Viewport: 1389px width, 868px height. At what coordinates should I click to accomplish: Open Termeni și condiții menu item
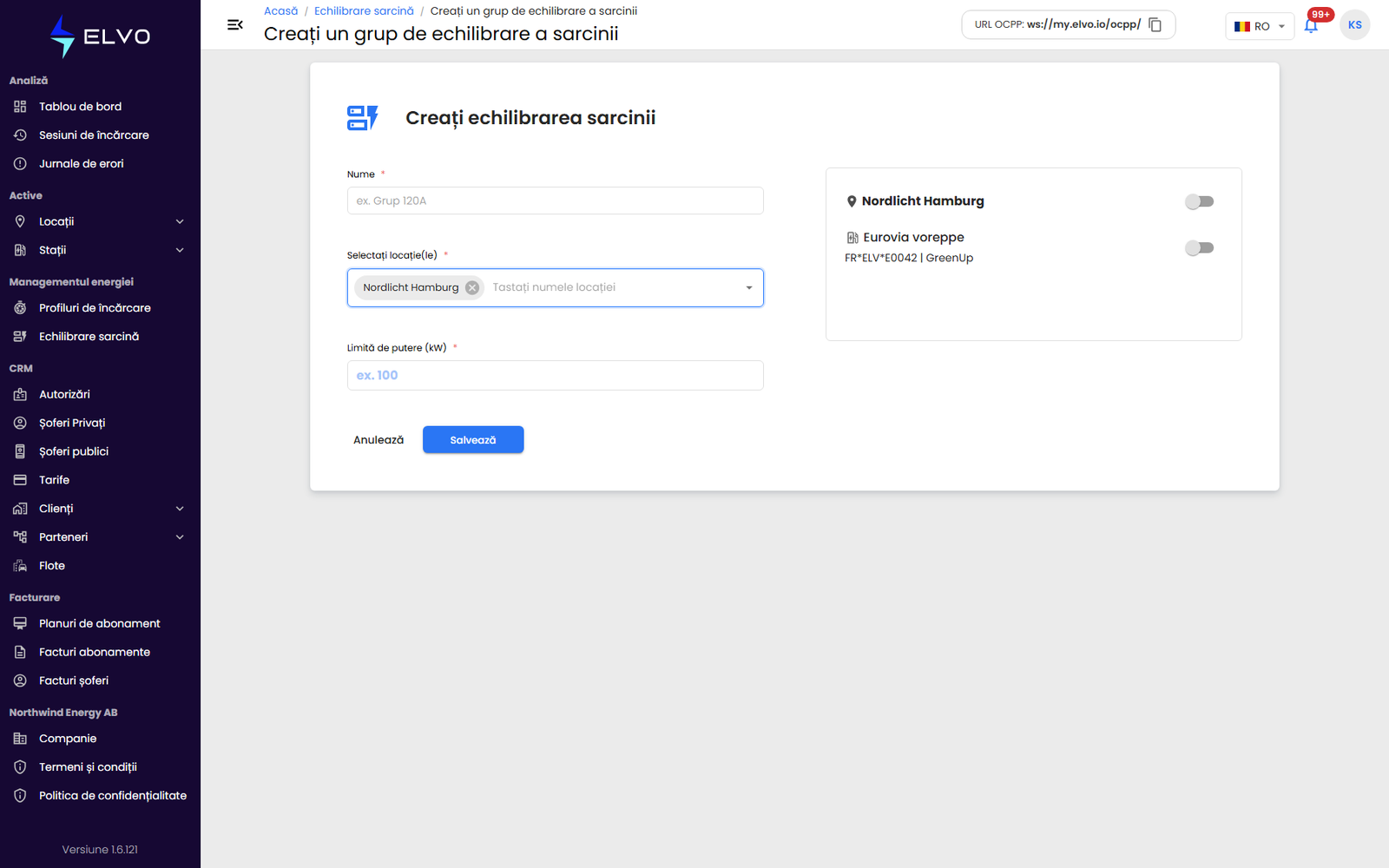click(100, 767)
